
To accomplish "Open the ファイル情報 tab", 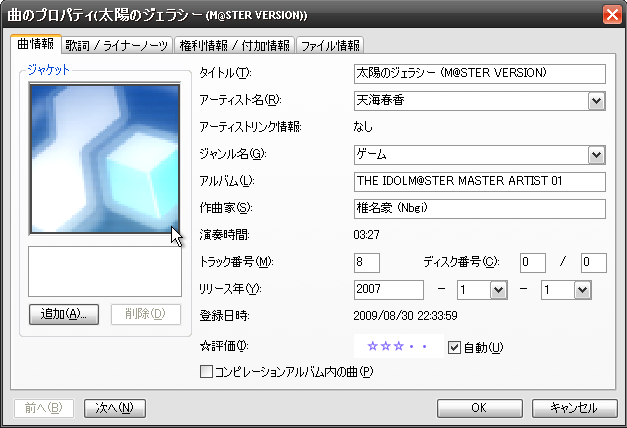I will tap(330, 45).
